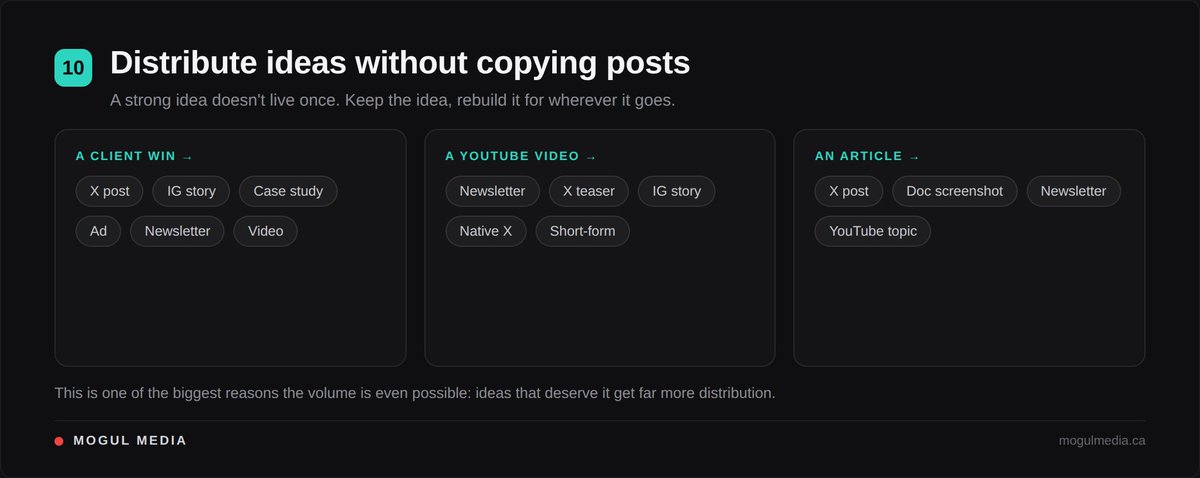Click the MOGUL MEDIA brand name
Viewport: 1200px width, 478px height.
(130, 440)
